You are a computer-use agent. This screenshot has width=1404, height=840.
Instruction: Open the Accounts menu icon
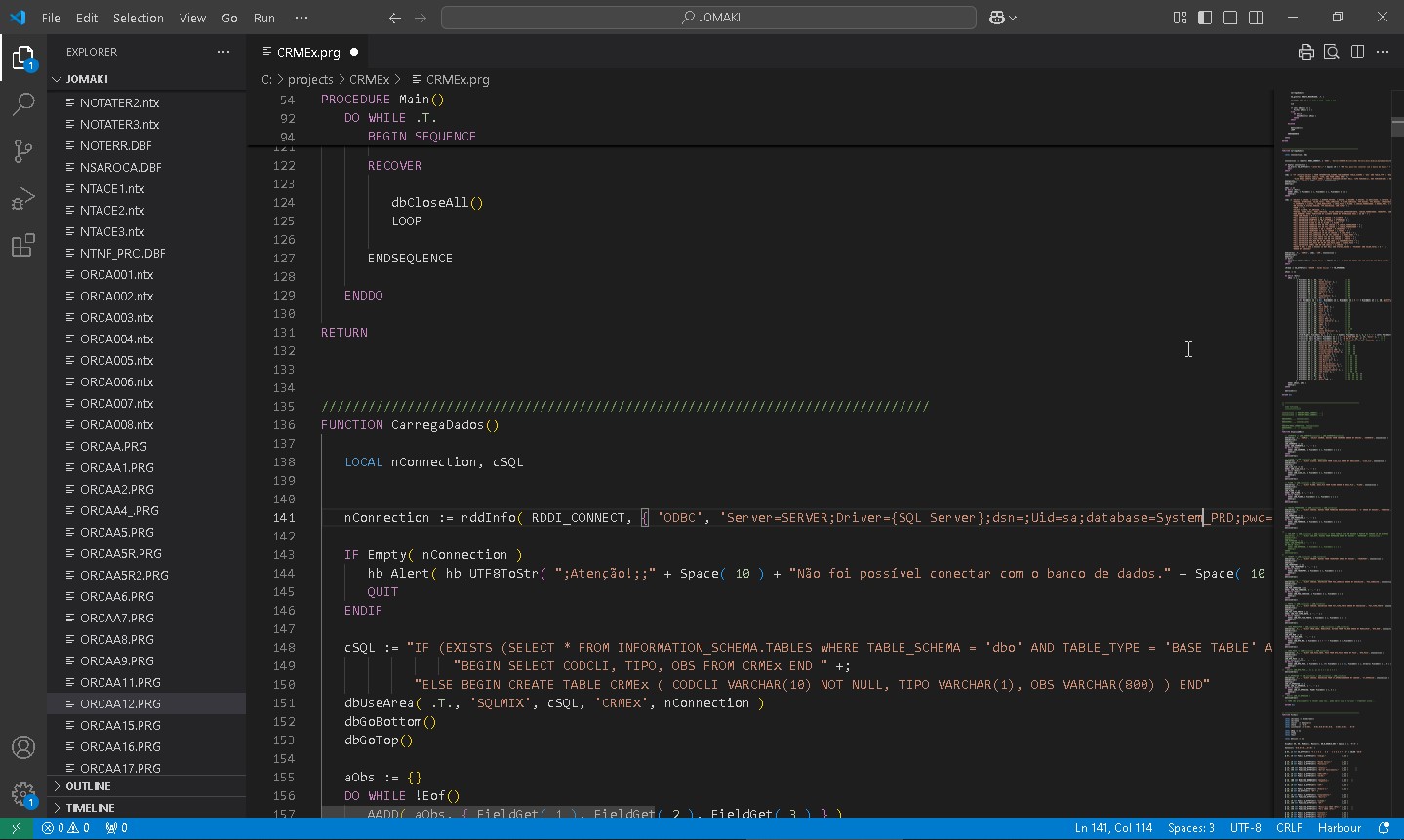[x=23, y=747]
